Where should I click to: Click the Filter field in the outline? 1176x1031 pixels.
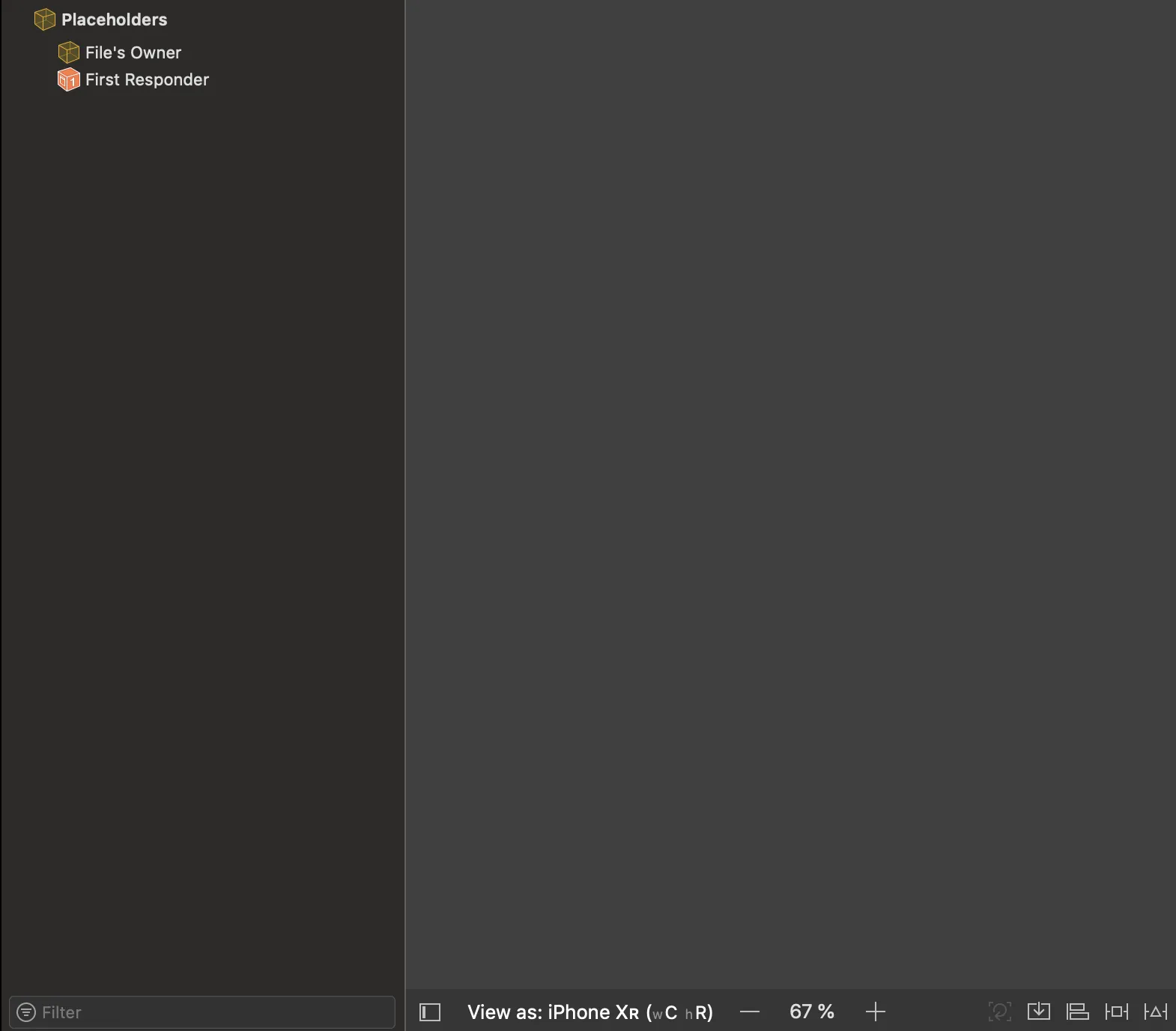202,1012
